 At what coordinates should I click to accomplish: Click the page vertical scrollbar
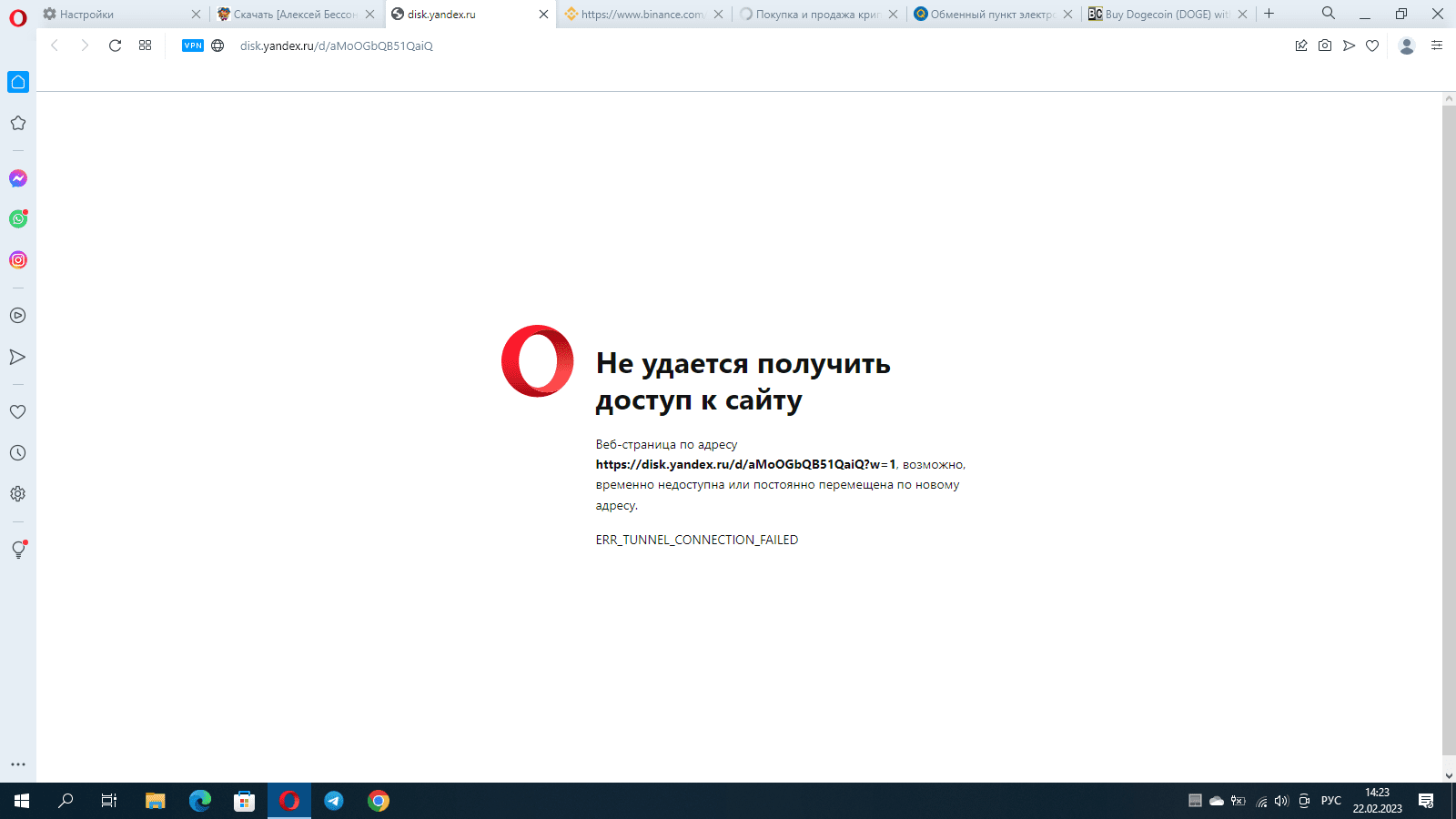tap(1449, 428)
